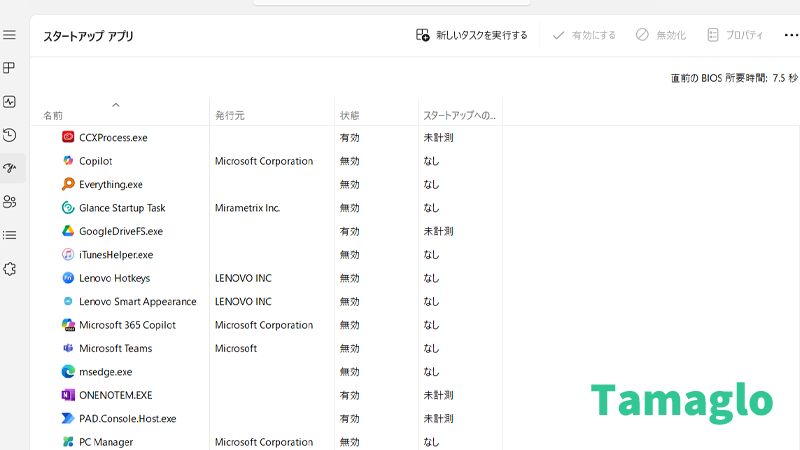Click the PAD.Console.Host.exe icon
The image size is (800, 450).
click(x=68, y=419)
